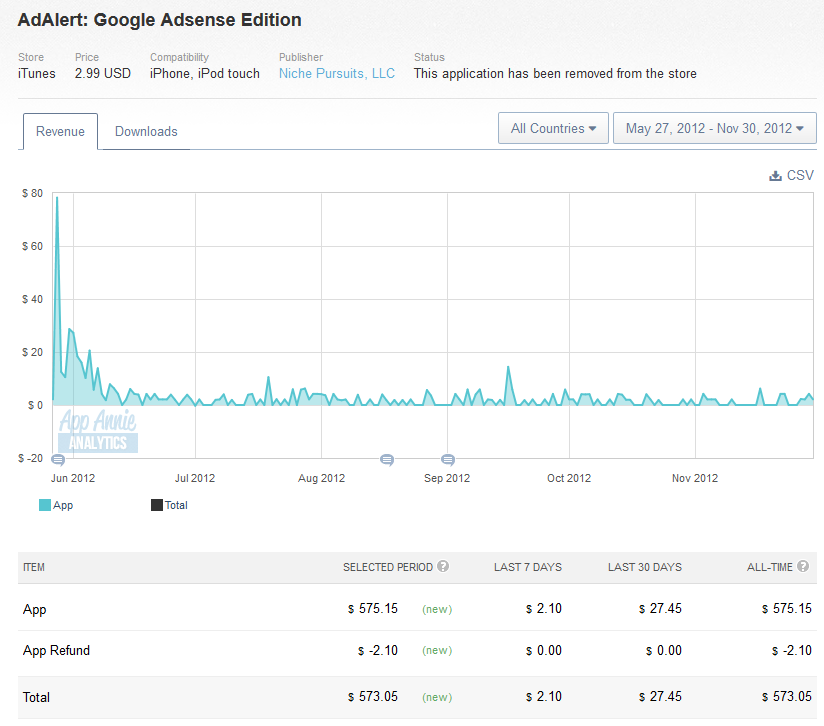
Task: Click the mid-September revenue peak on the chart
Action: pyautogui.click(x=508, y=367)
